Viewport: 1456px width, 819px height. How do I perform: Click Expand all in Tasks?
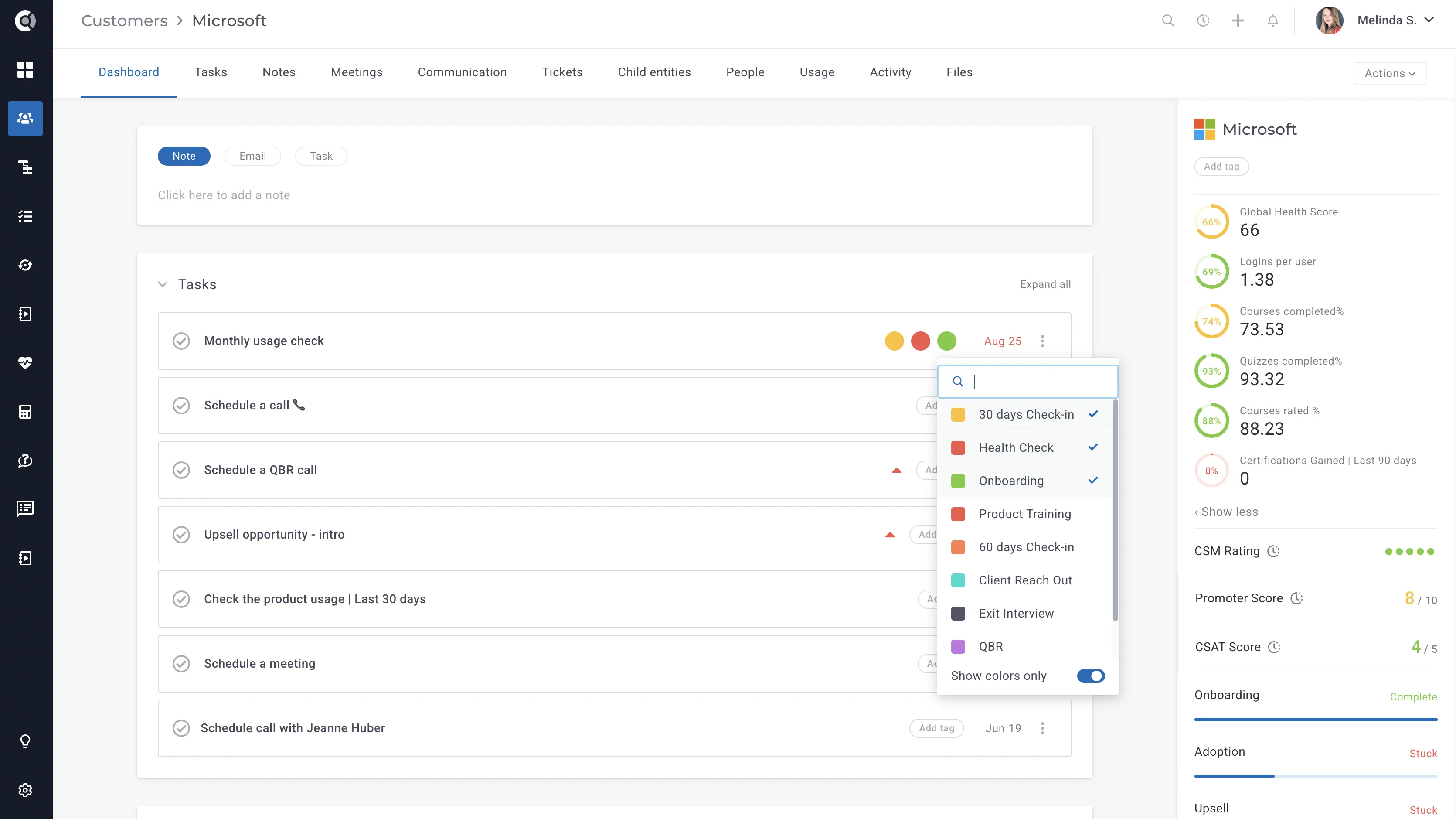point(1045,284)
